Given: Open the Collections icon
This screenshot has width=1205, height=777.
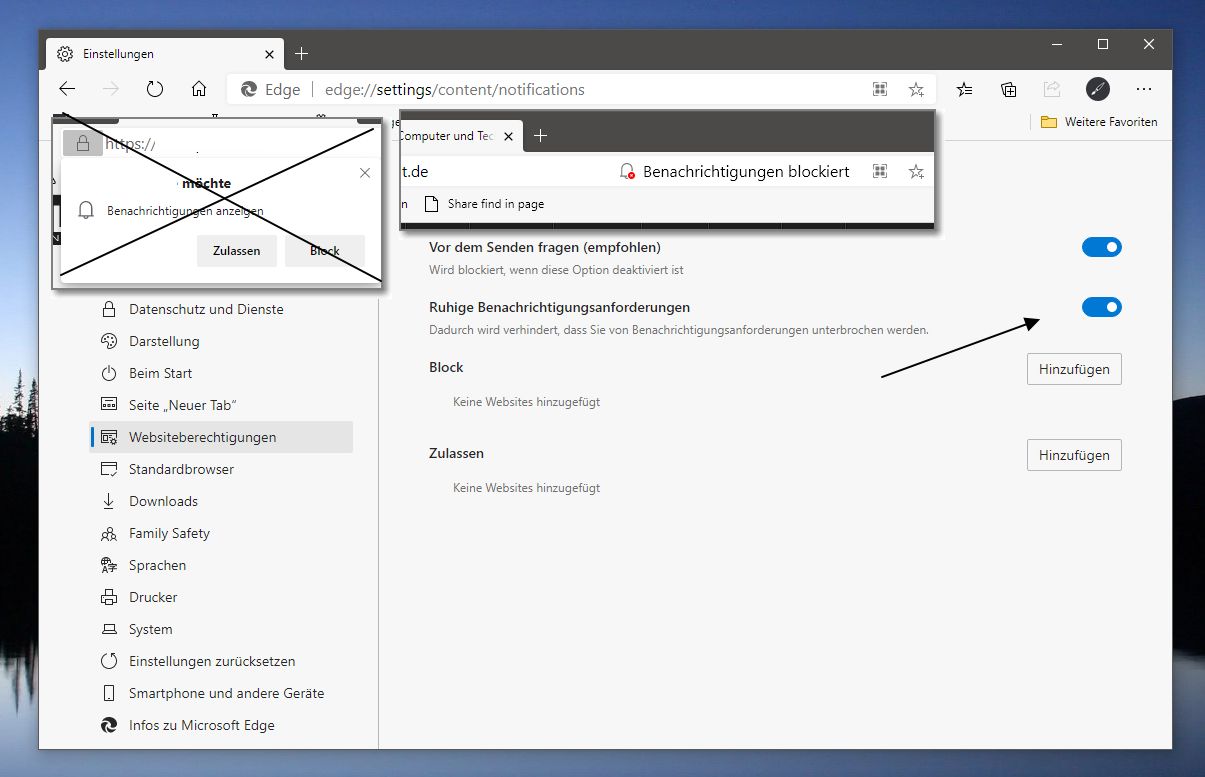Looking at the screenshot, I should (1009, 89).
